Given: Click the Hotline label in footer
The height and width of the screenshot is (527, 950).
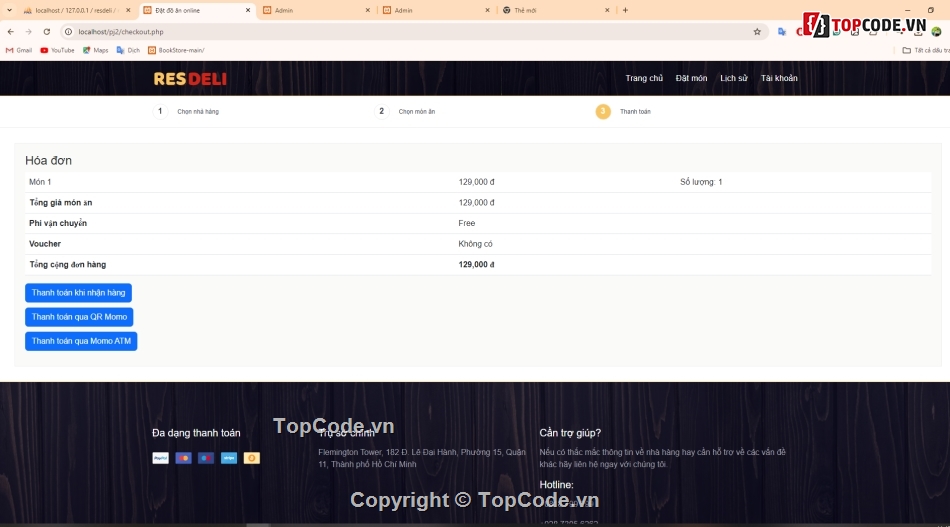Looking at the screenshot, I should (556, 485).
